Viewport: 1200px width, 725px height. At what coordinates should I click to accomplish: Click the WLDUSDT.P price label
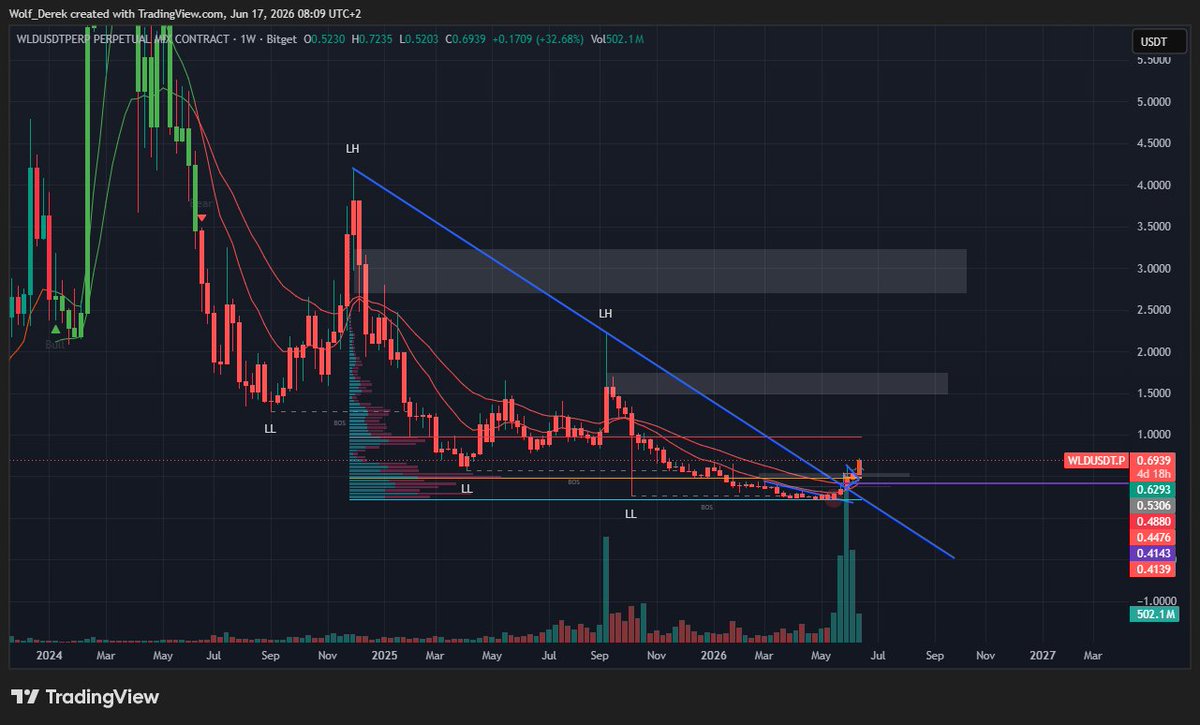click(1098, 460)
